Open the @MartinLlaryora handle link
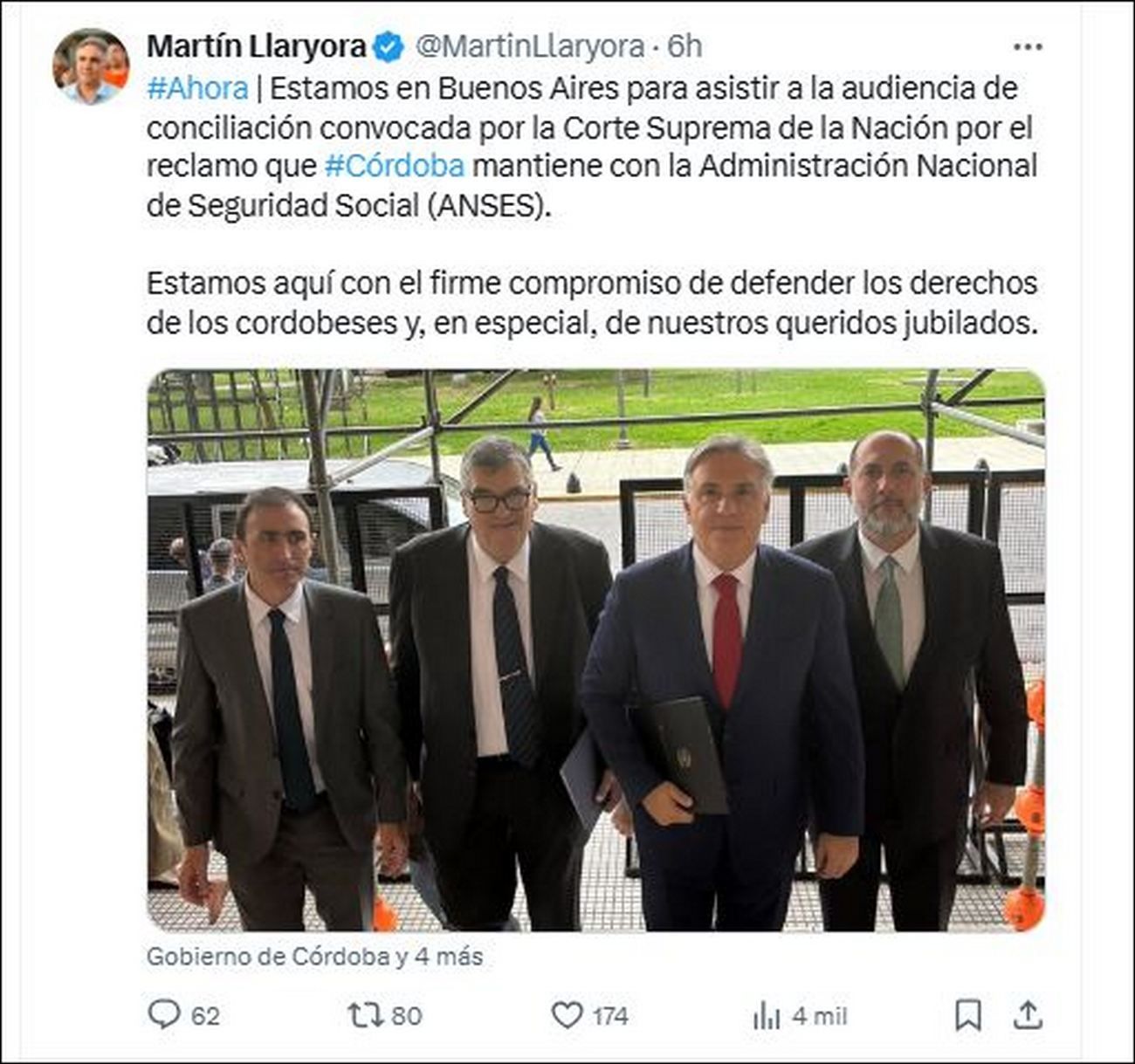 [x=529, y=46]
